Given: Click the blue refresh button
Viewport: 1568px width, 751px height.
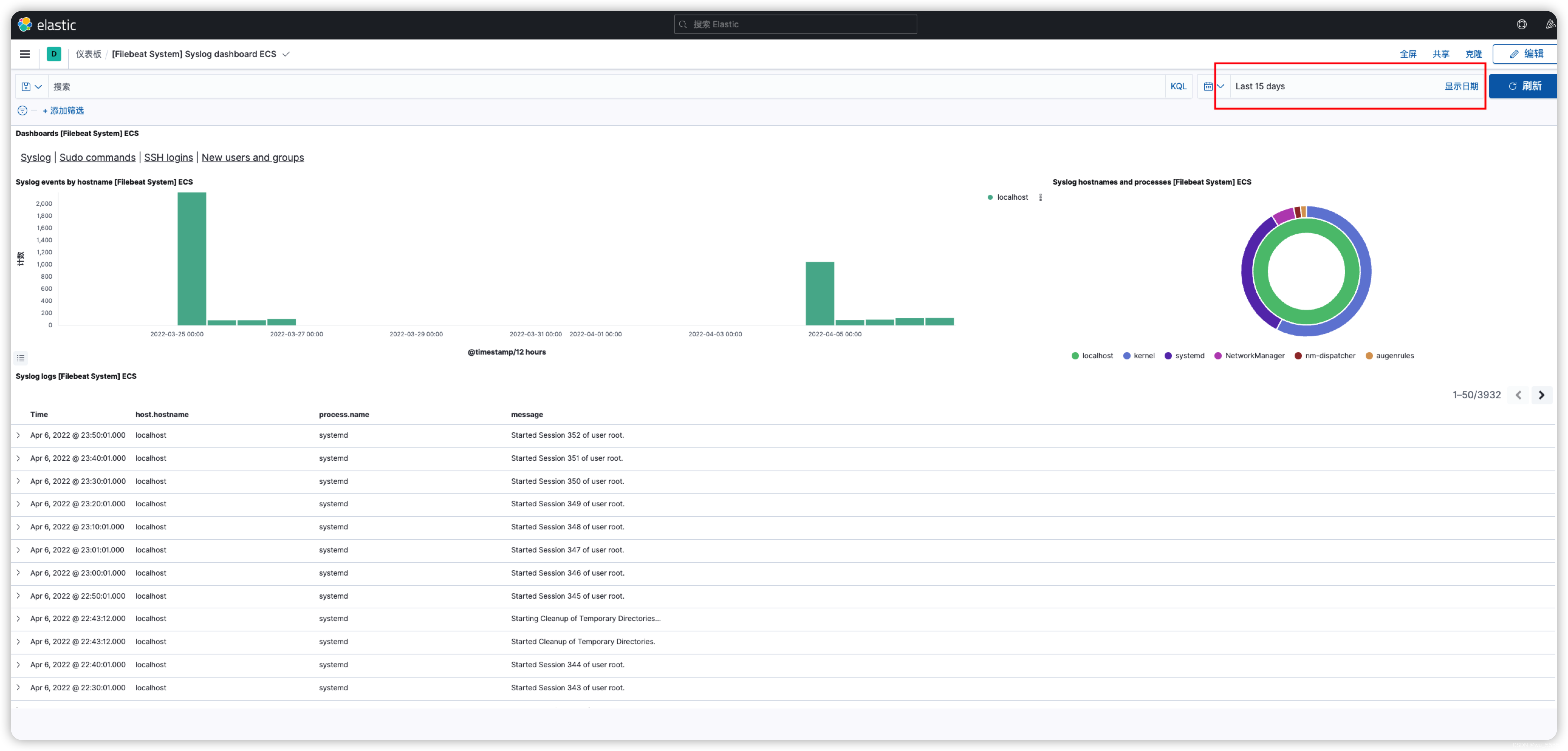Looking at the screenshot, I should (x=1524, y=86).
